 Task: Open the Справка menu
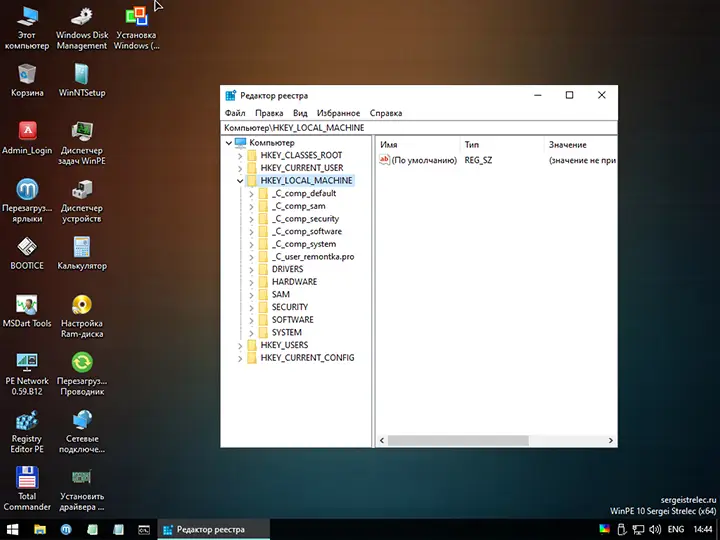[386, 113]
